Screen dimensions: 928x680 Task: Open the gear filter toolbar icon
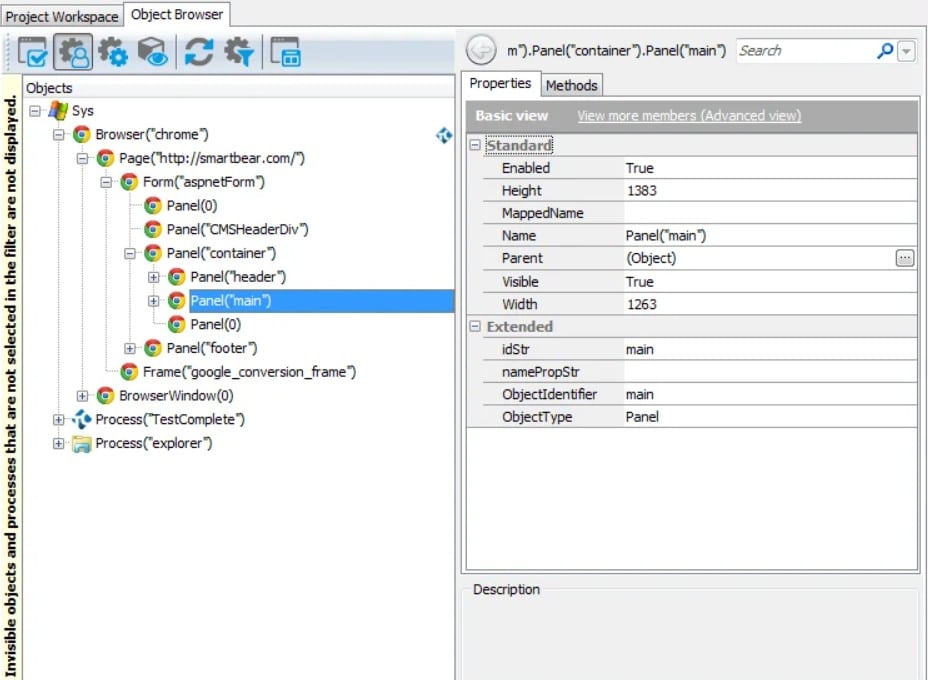point(239,52)
